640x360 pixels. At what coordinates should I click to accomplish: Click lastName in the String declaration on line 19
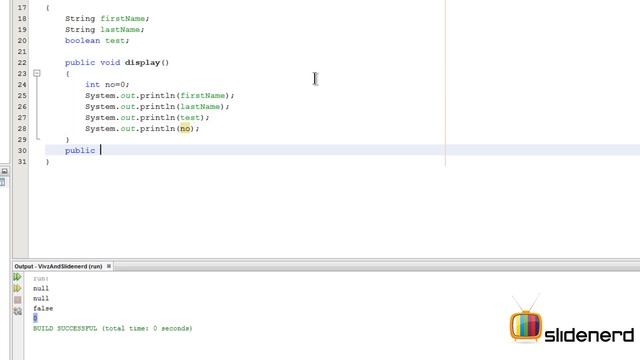(x=120, y=30)
